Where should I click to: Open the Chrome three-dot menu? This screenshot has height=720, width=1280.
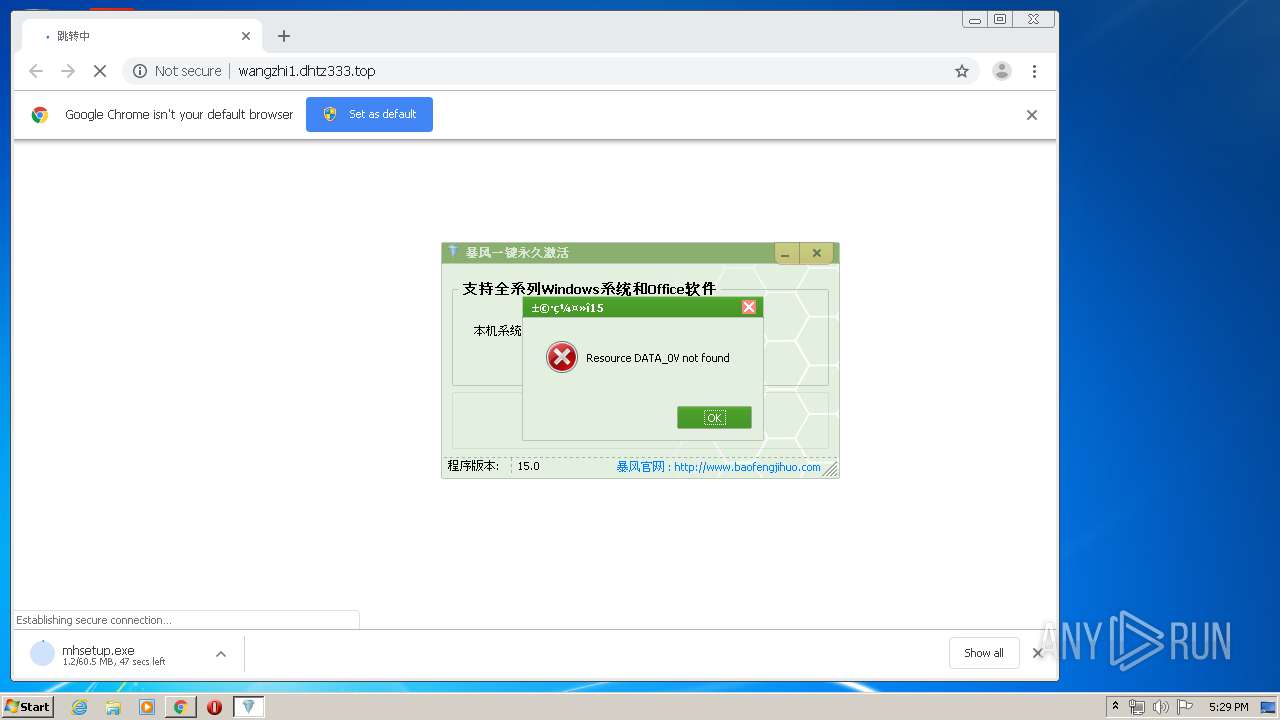1034,71
